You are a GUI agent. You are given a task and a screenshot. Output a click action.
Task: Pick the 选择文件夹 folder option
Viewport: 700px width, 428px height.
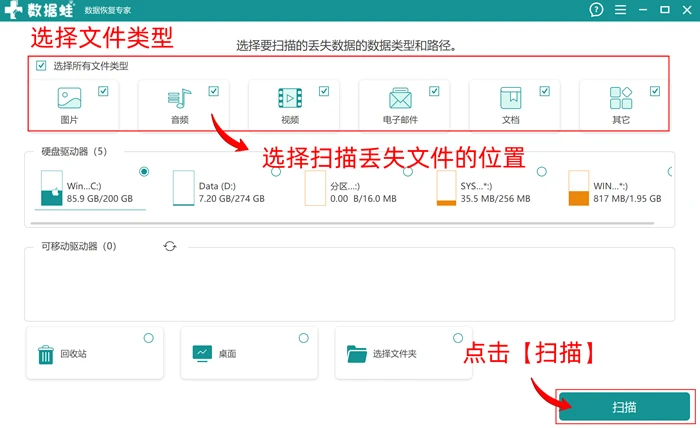coord(404,353)
